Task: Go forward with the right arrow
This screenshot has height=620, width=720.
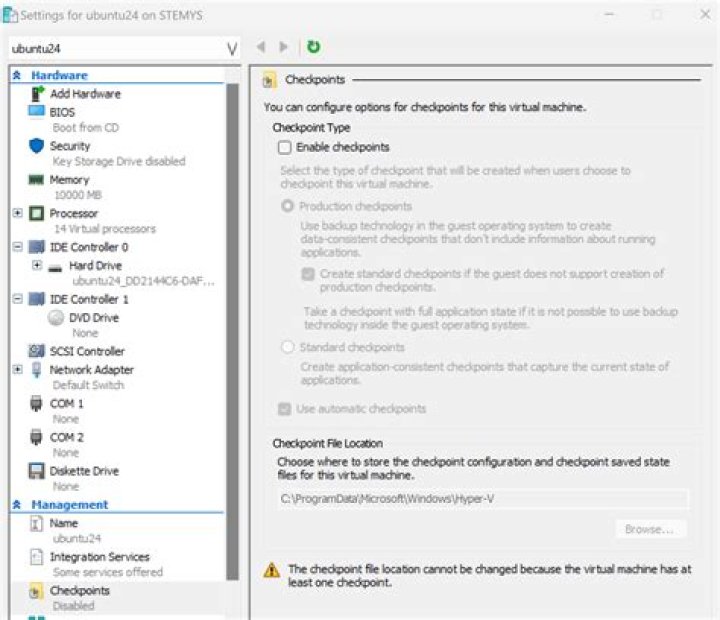Action: [284, 47]
